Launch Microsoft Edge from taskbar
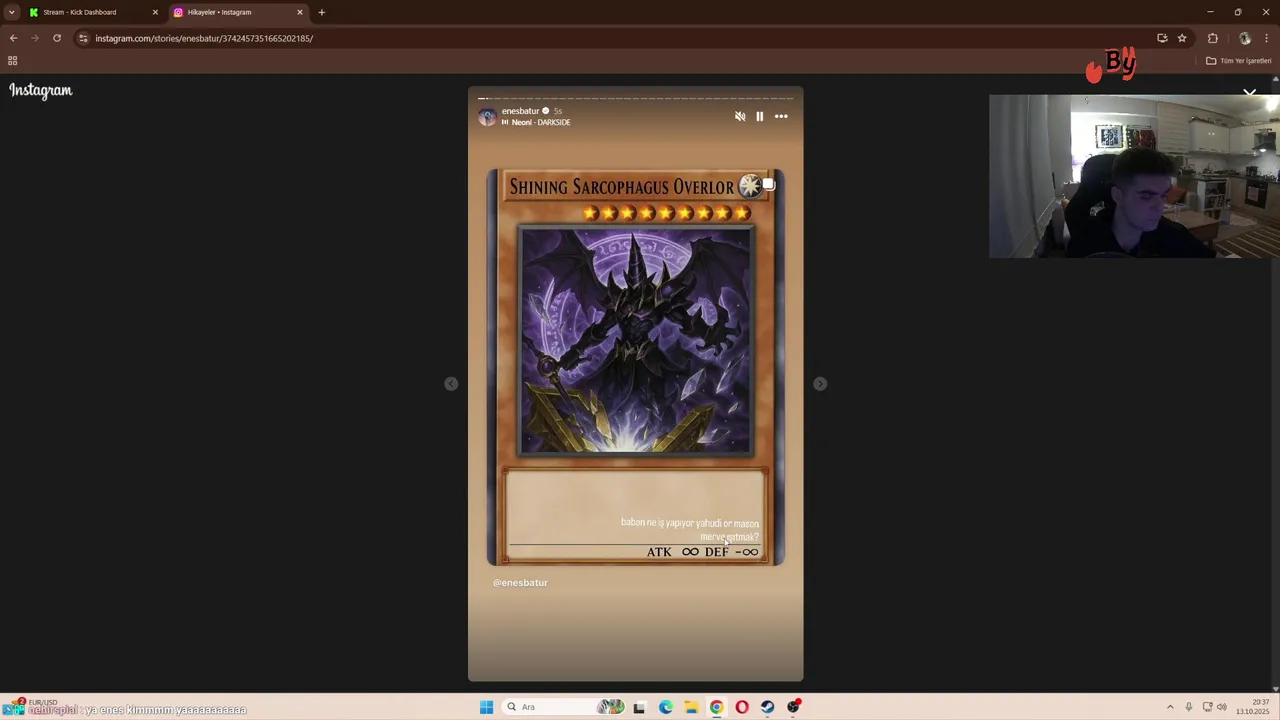The height and width of the screenshot is (720, 1280). coord(665,707)
